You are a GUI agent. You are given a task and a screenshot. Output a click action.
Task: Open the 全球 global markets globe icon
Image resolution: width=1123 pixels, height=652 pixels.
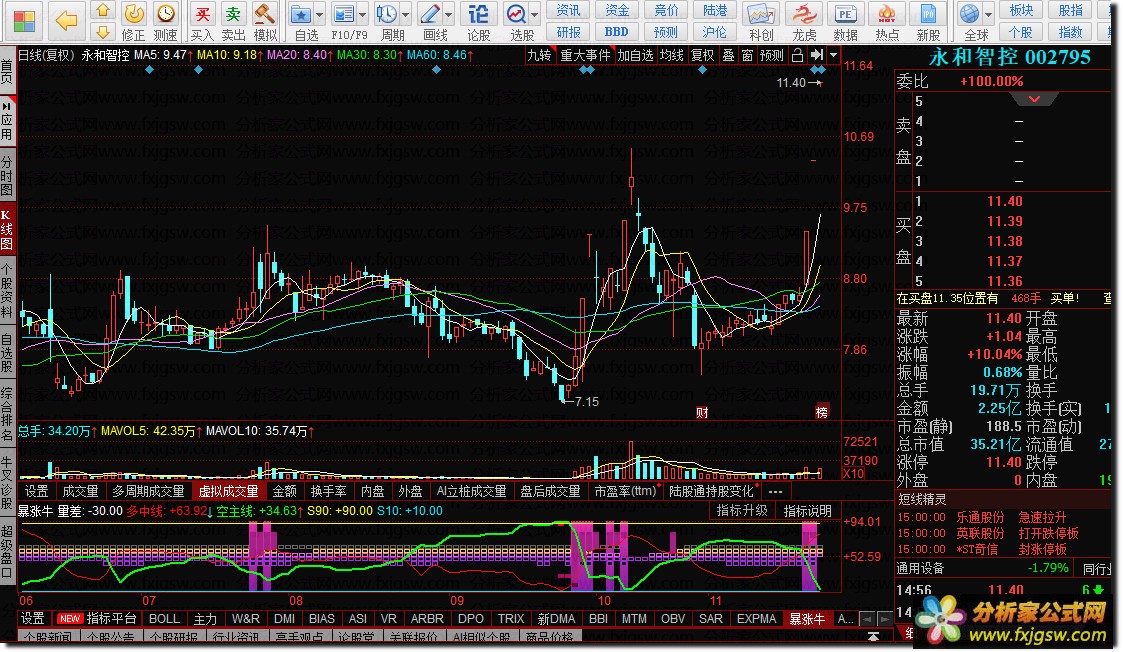click(969, 14)
